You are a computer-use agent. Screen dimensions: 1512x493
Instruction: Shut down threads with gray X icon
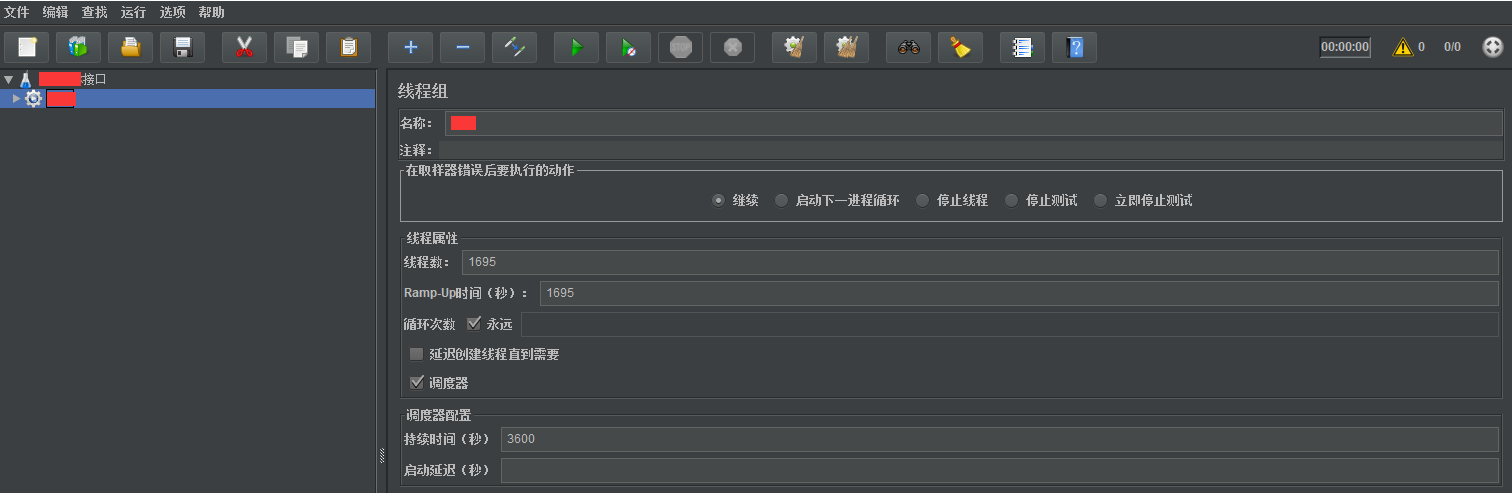[732, 47]
